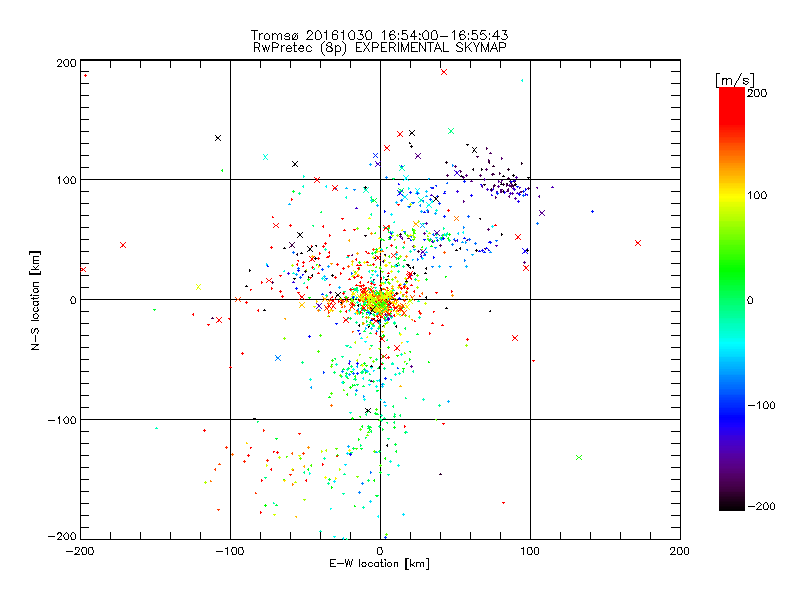Click the '[m/s]' color bar unit label
Image resolution: width=800 pixels, height=600 pixels.
735,80
